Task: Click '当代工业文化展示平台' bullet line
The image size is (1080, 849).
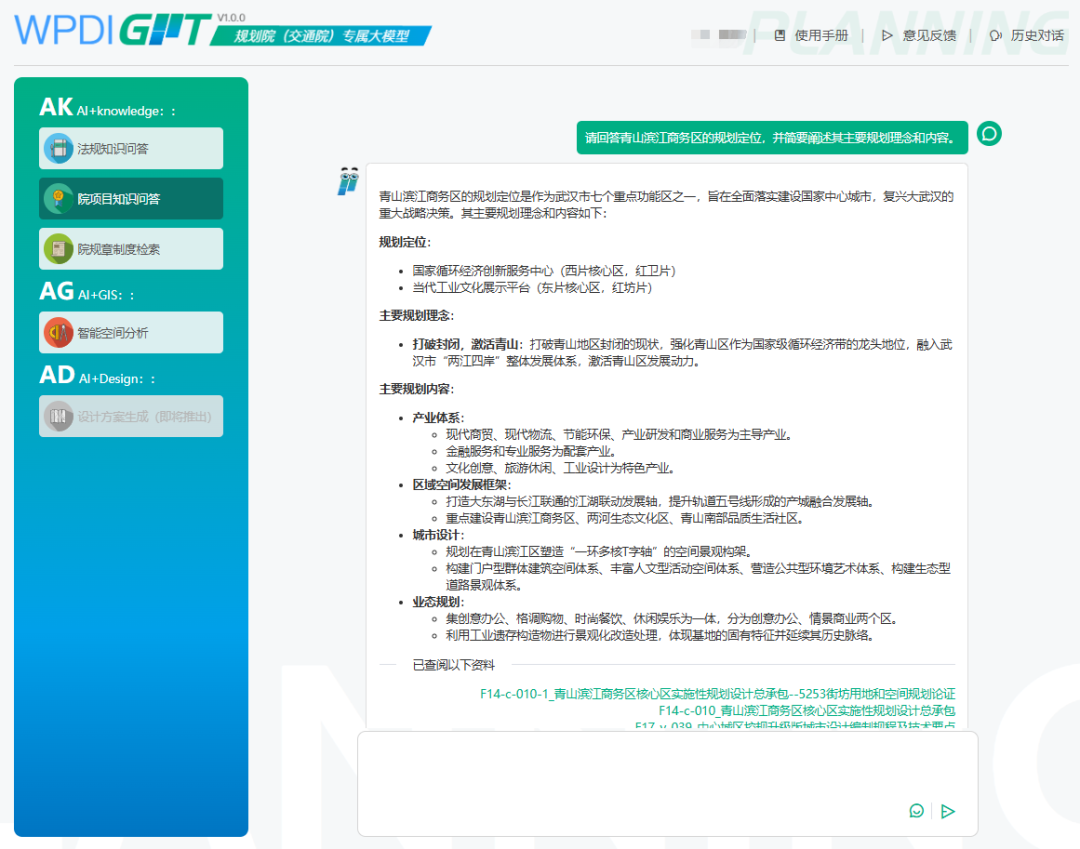Action: 532,287
